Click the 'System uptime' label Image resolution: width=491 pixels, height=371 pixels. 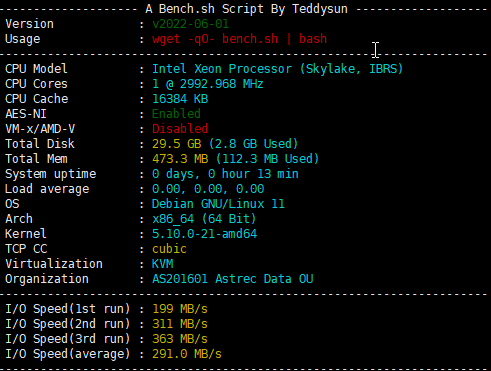click(x=50, y=174)
